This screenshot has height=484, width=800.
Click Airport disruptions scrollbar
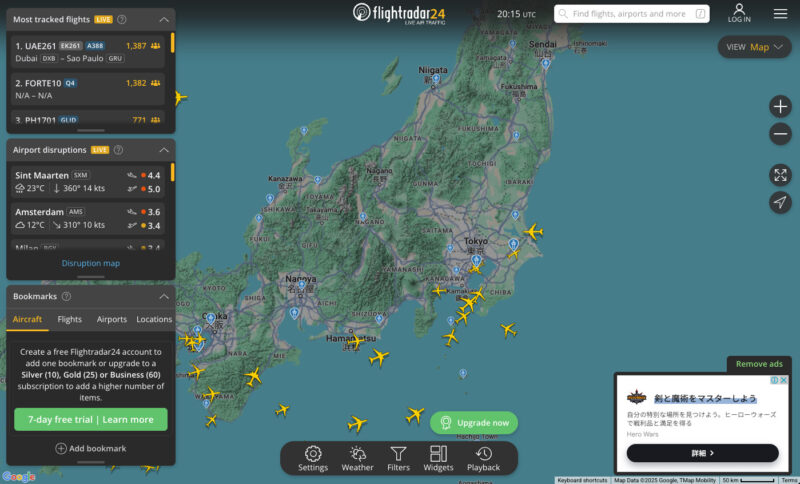click(x=172, y=172)
